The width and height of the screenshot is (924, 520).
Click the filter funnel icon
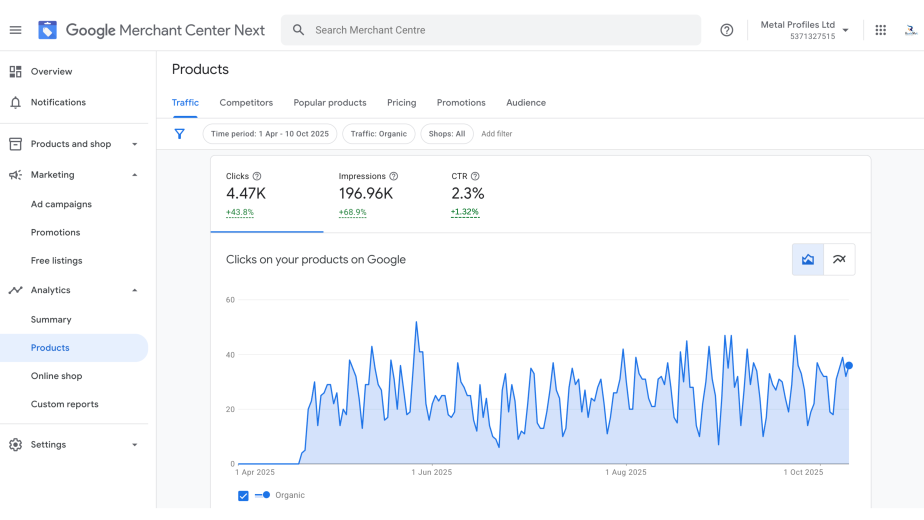pos(180,134)
